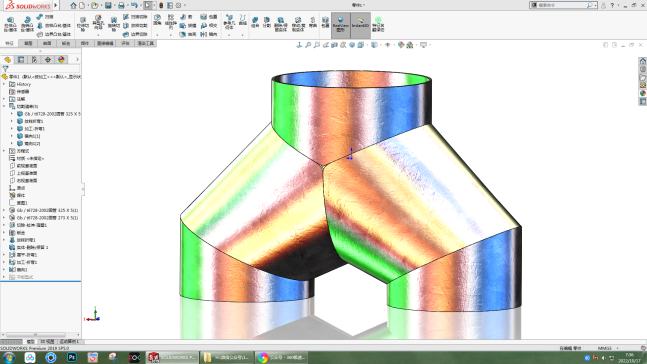This screenshot has height=364, width=647.
Task: Open the folder window from the taskbar
Action: pyautogui.click(x=227, y=358)
